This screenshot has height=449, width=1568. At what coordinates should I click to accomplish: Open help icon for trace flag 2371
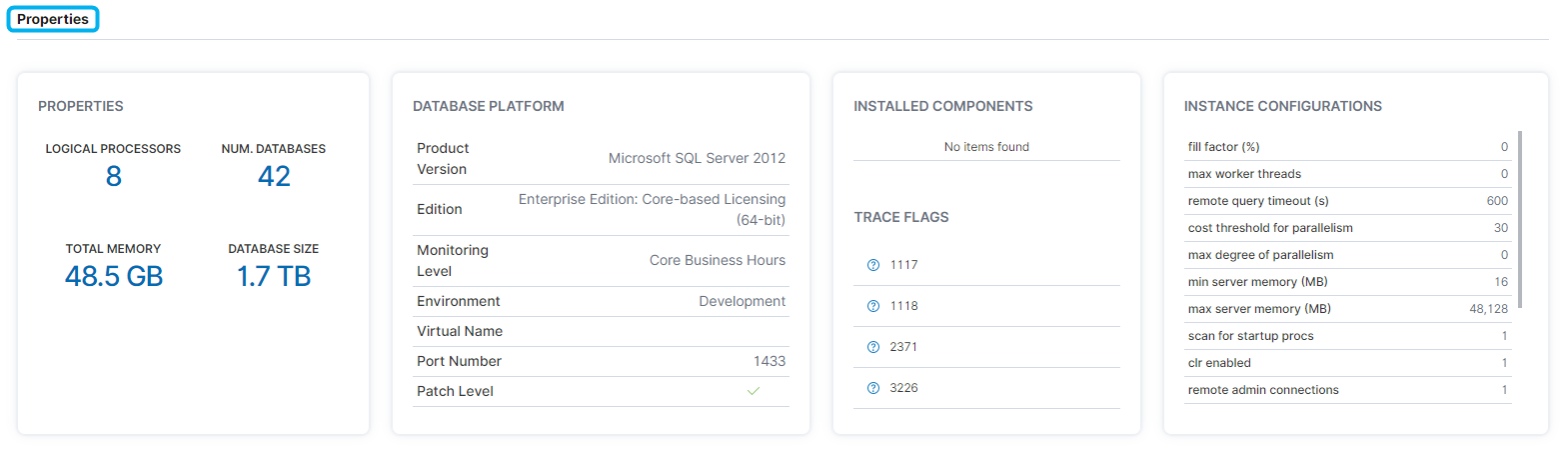[x=872, y=347]
